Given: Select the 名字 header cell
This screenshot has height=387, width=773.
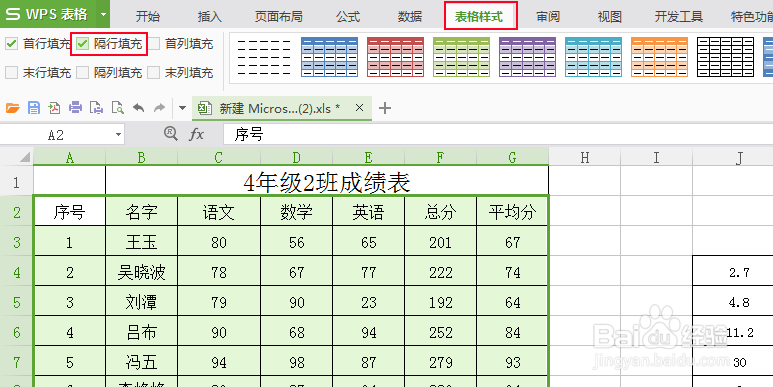Looking at the screenshot, I should coord(141,212).
